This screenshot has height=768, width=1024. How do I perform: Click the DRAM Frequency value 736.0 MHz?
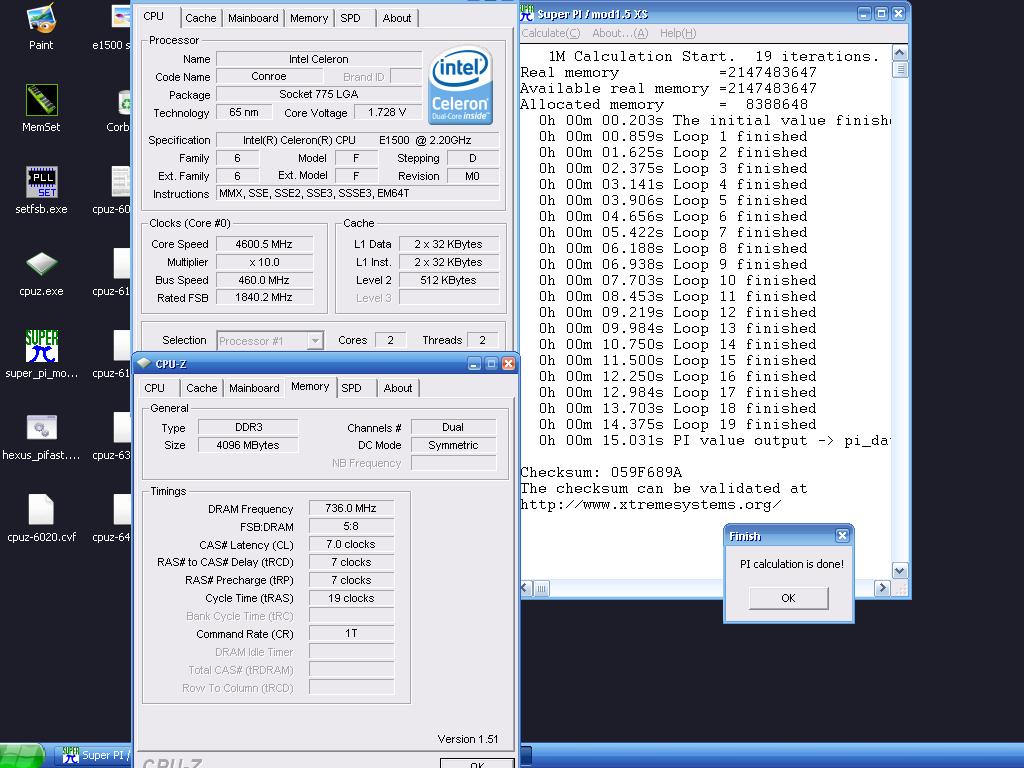point(351,508)
